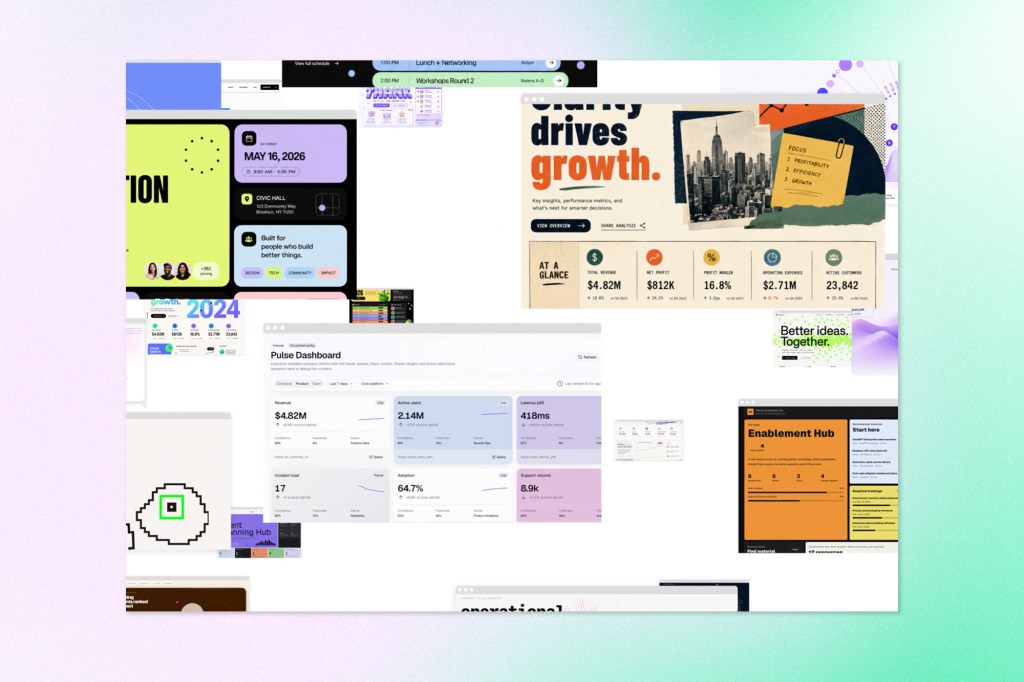Click the 9:00 AM - 6:00 PM time pill
This screenshot has height=682, width=1024.
tap(271, 172)
